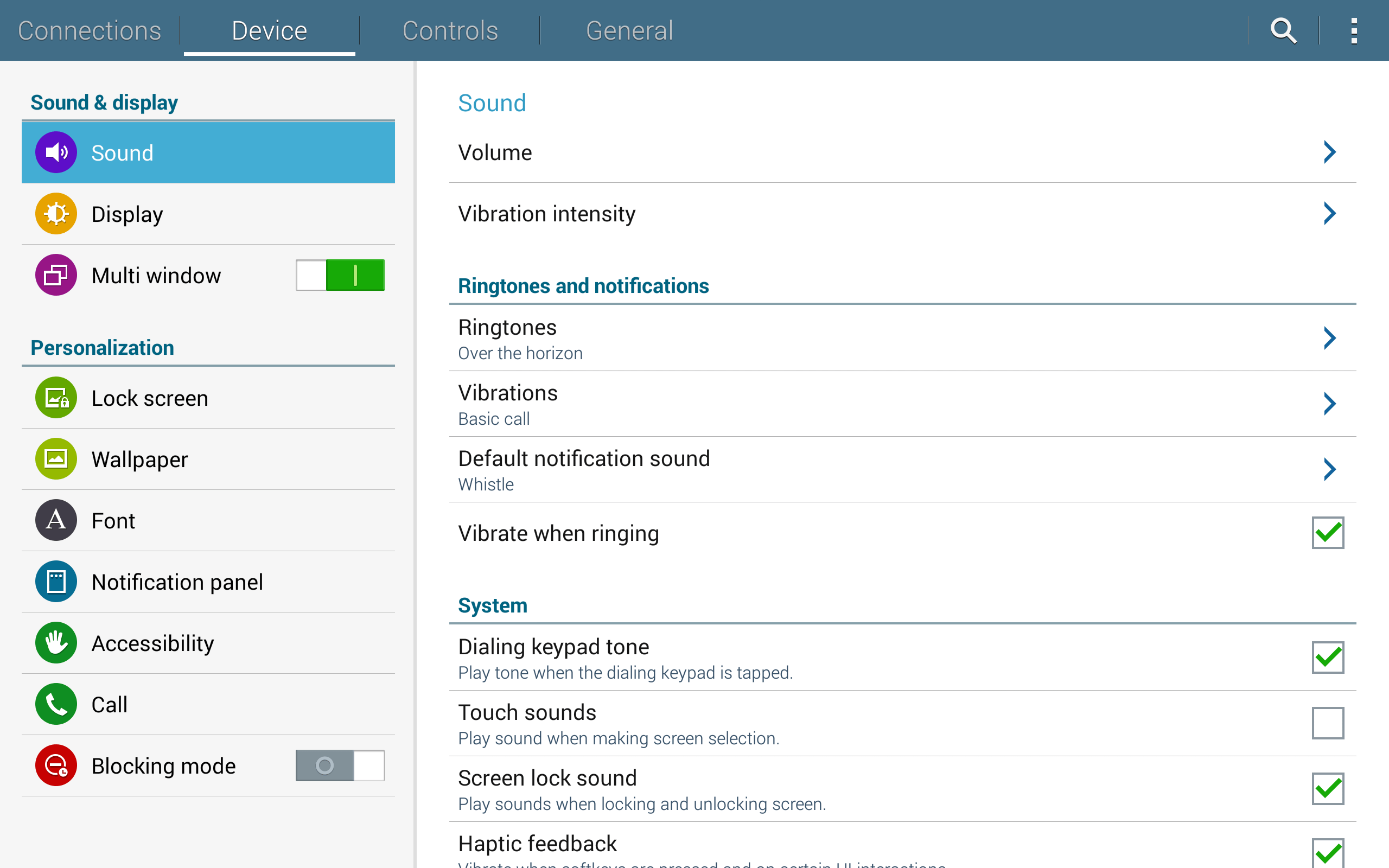Viewport: 1389px width, 868px height.
Task: Click the Multi window icon
Action: click(56, 275)
